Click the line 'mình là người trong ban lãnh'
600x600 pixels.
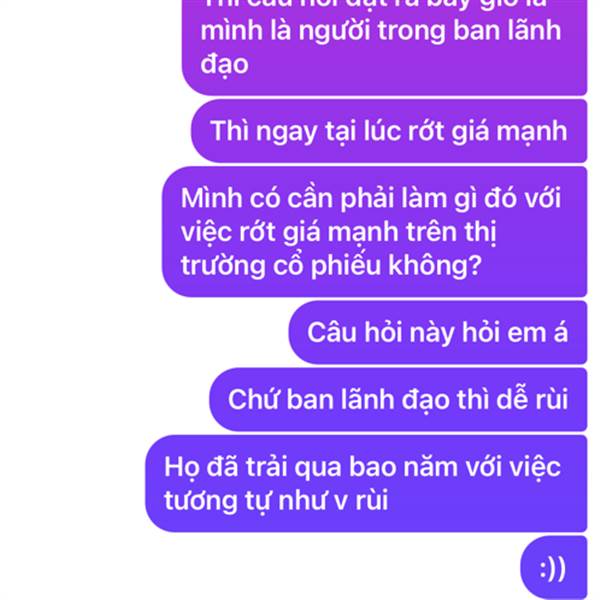pos(380,31)
